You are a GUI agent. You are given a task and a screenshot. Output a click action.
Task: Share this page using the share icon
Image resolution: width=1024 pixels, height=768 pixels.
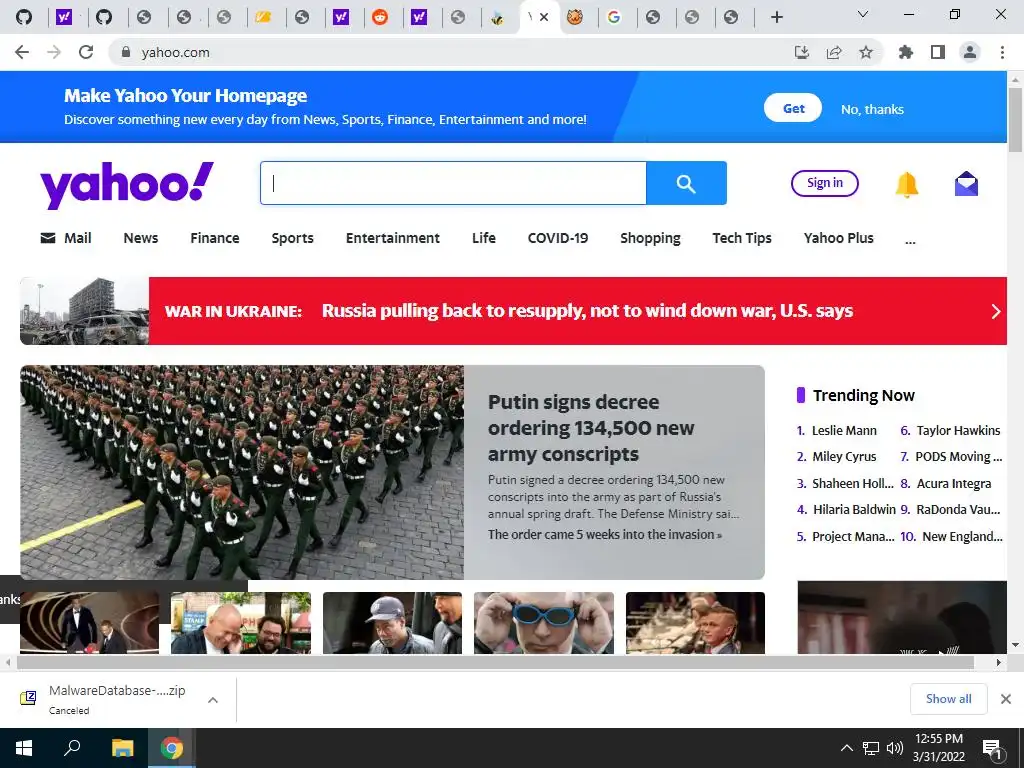tap(834, 52)
